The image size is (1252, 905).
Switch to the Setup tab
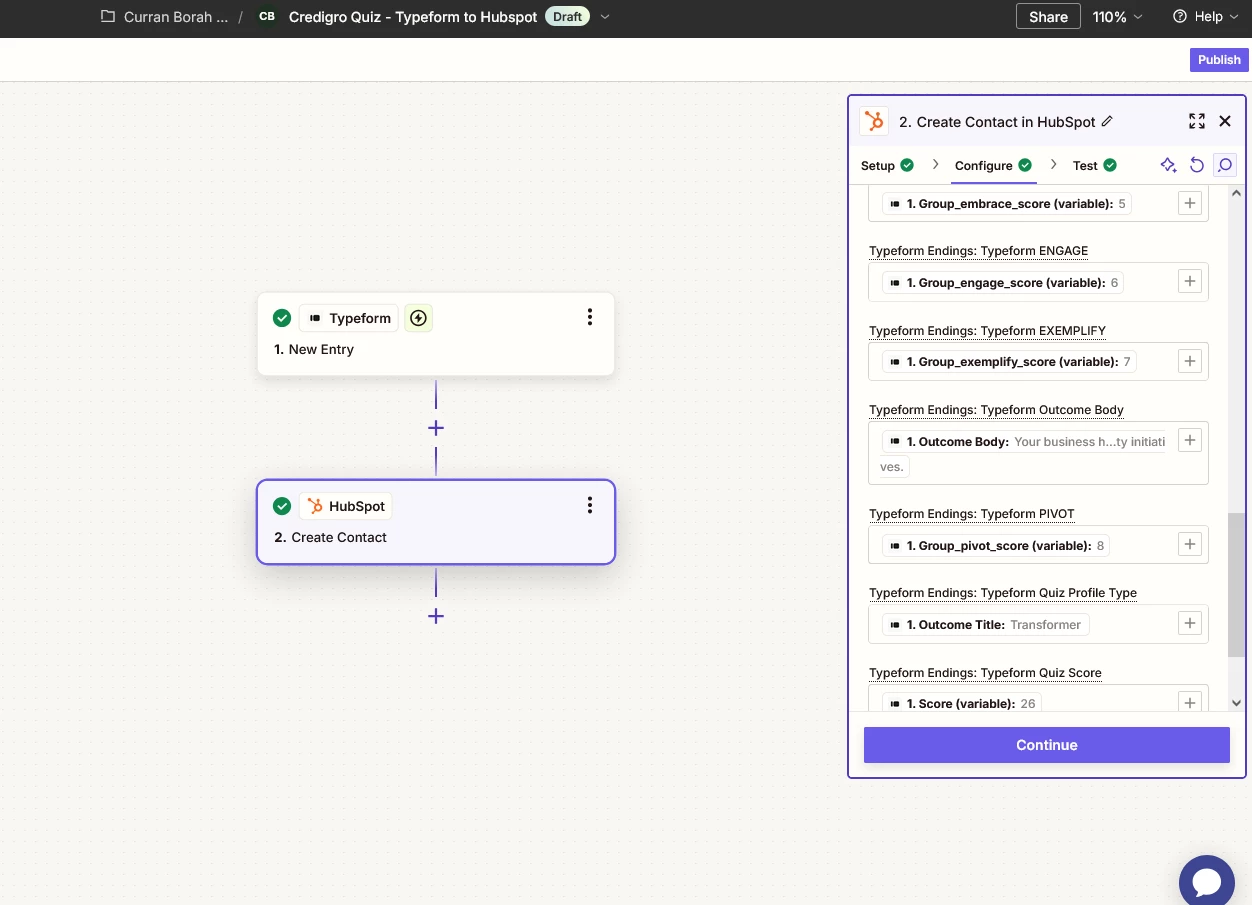887,165
